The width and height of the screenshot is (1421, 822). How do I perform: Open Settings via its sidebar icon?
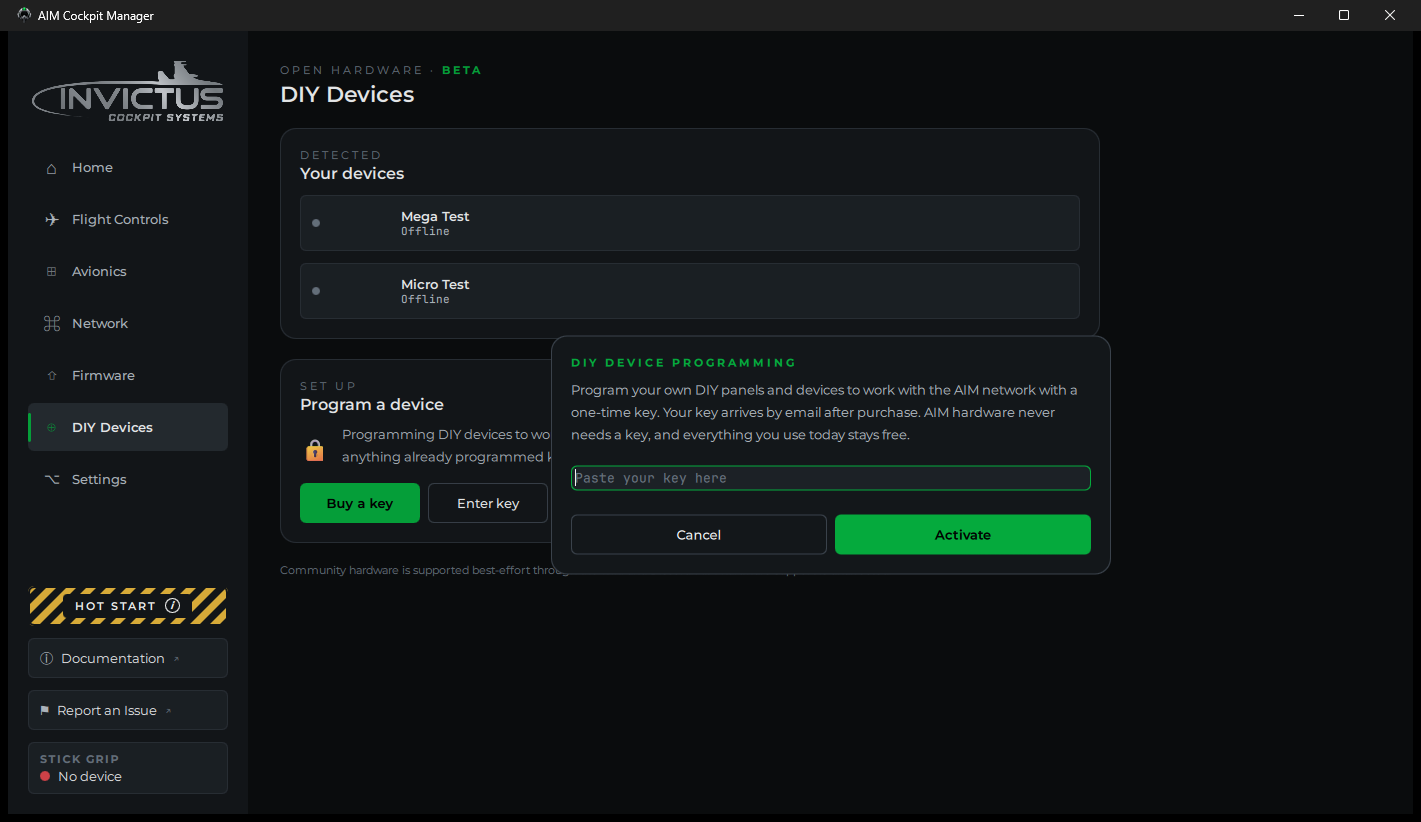52,480
